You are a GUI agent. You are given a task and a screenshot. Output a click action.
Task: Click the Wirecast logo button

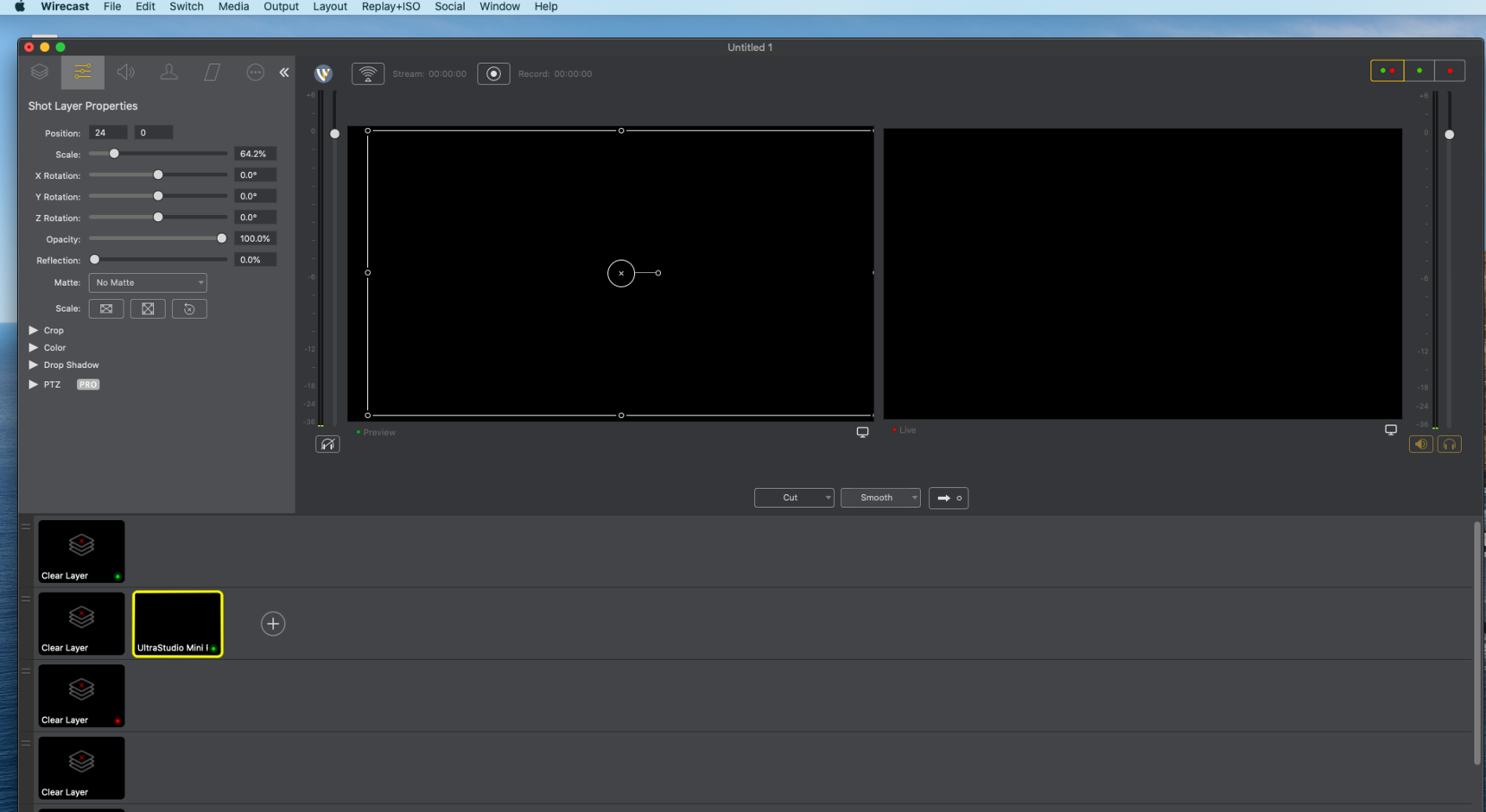pos(324,73)
